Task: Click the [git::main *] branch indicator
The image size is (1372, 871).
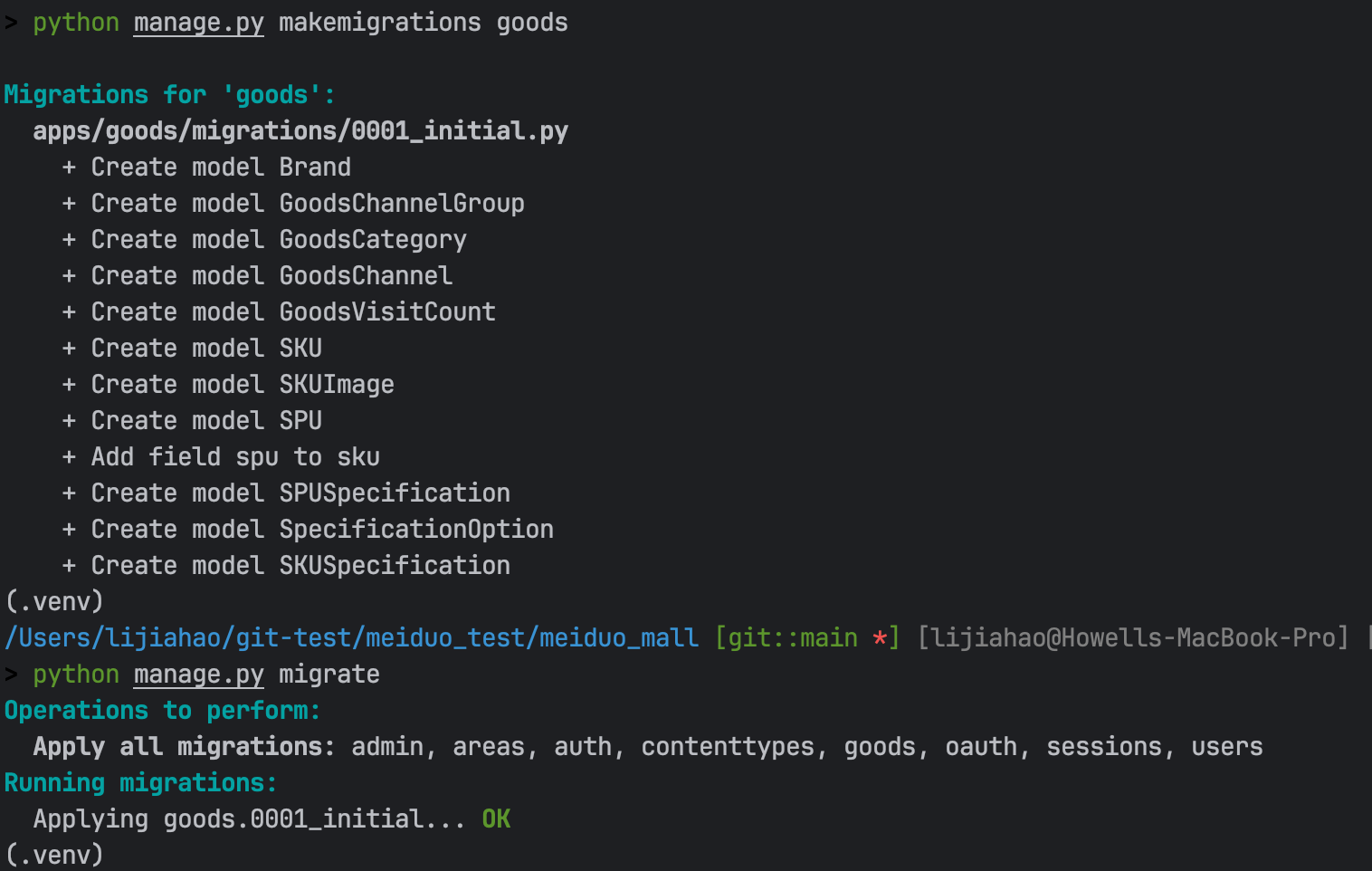Action: point(807,638)
